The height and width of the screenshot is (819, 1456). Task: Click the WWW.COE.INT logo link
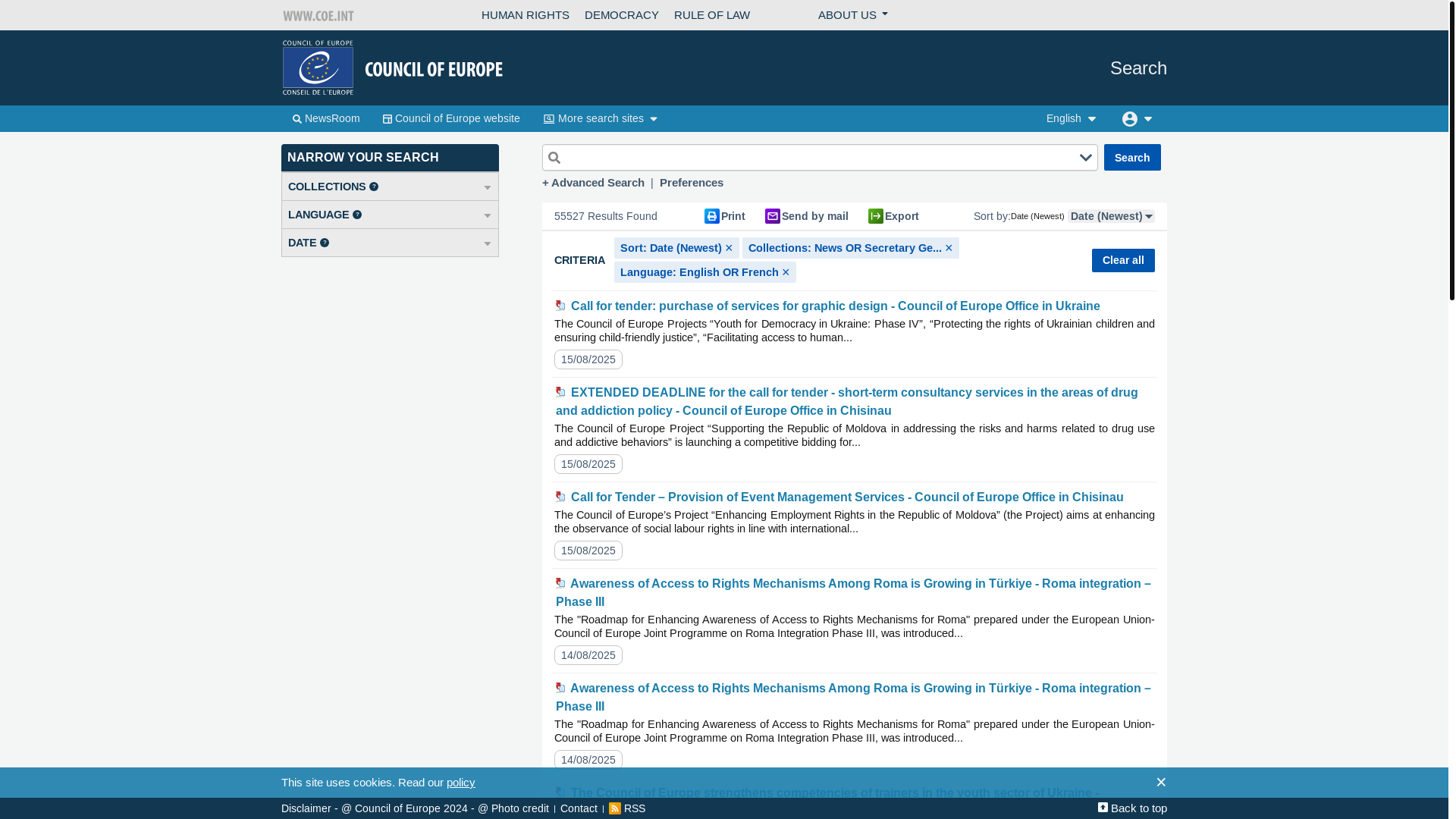coord(318,15)
